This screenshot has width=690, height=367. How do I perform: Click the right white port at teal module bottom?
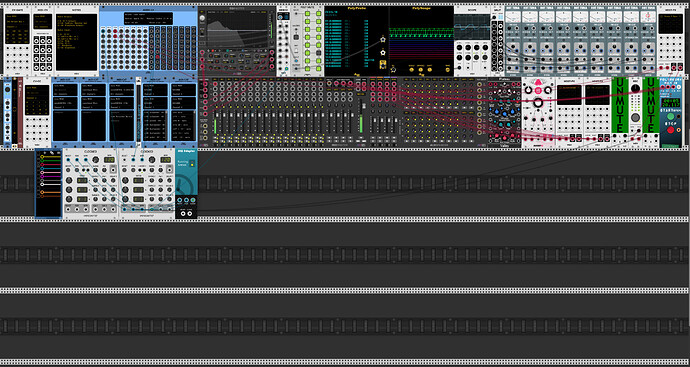(190, 213)
